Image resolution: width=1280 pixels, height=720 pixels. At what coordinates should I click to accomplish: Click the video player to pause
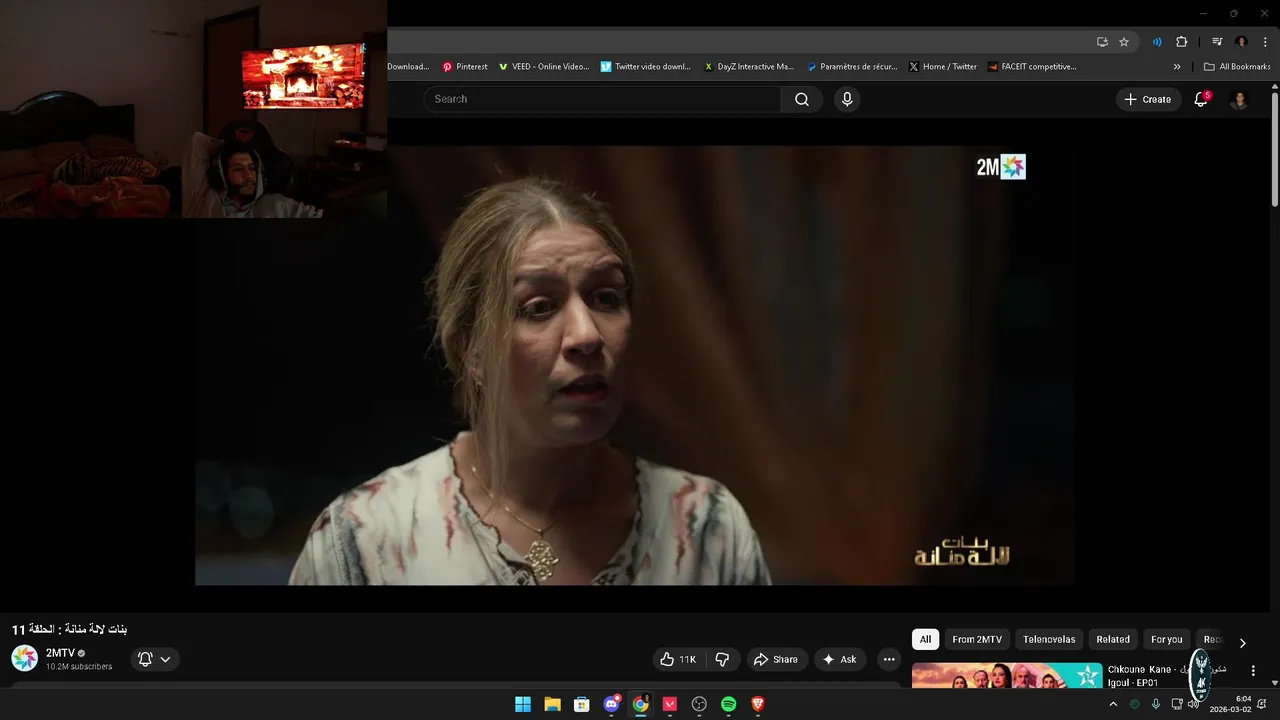[635, 365]
